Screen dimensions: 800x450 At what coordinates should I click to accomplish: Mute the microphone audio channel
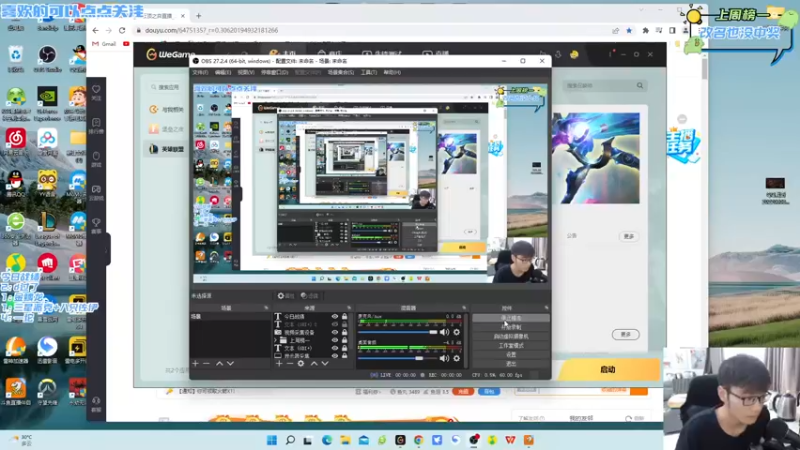pos(444,332)
